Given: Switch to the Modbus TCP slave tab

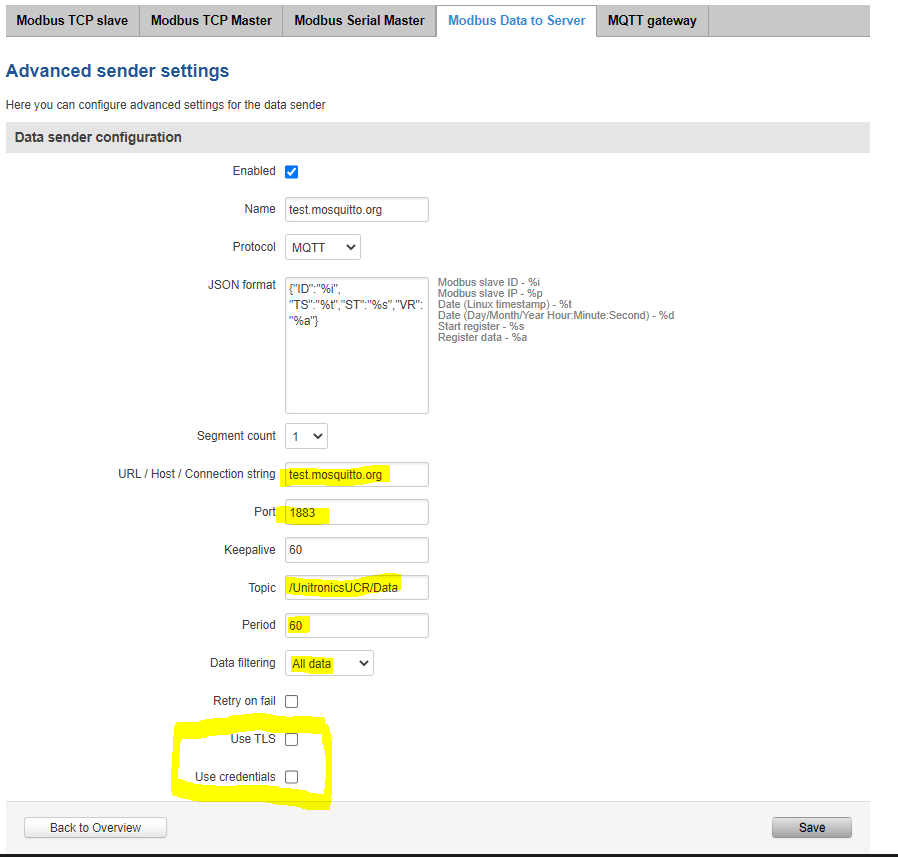Looking at the screenshot, I should point(72,21).
